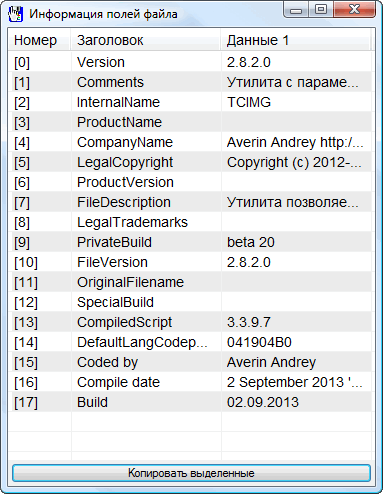The height and width of the screenshot is (494, 383).
Task: Select the Comments row
Action: click(x=190, y=82)
